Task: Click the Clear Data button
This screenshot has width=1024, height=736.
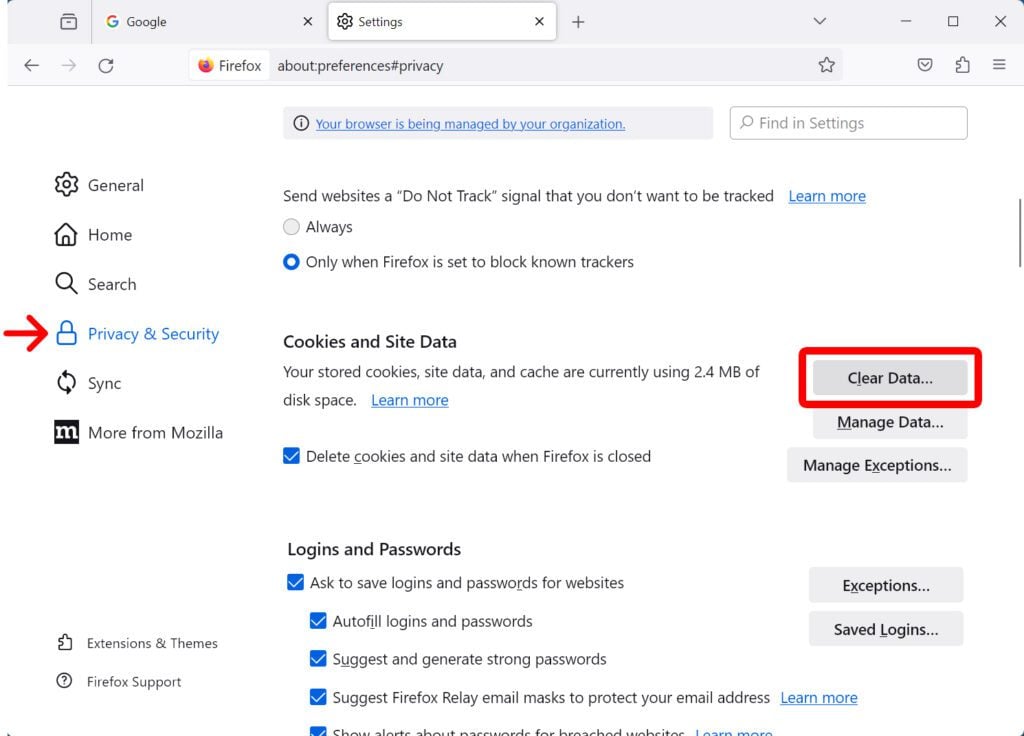Action: click(x=888, y=378)
